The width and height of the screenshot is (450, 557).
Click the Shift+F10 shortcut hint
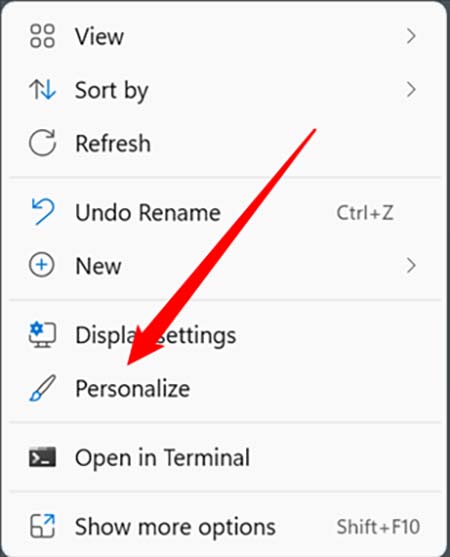(x=378, y=526)
